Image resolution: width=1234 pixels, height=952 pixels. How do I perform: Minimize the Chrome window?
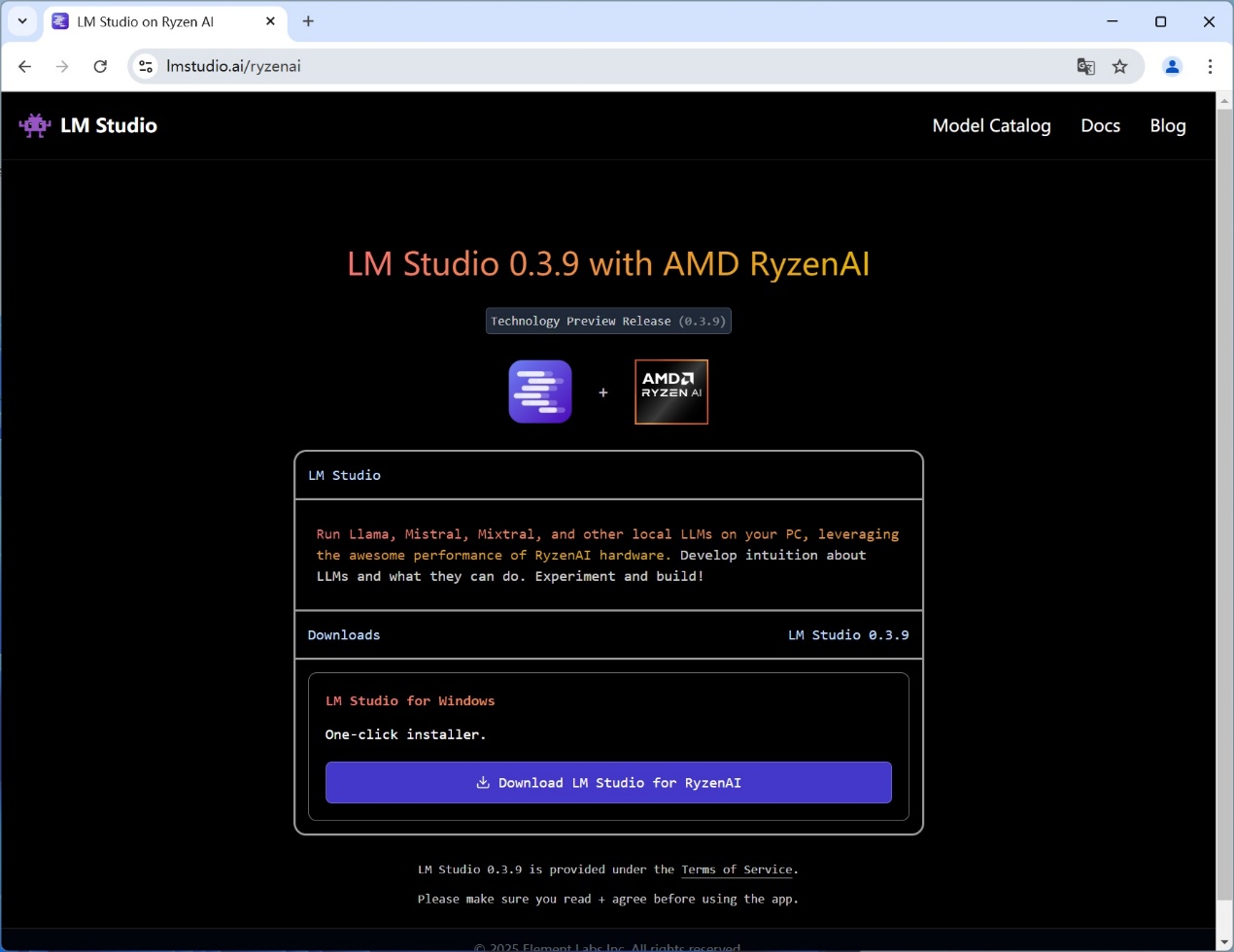click(x=1113, y=21)
